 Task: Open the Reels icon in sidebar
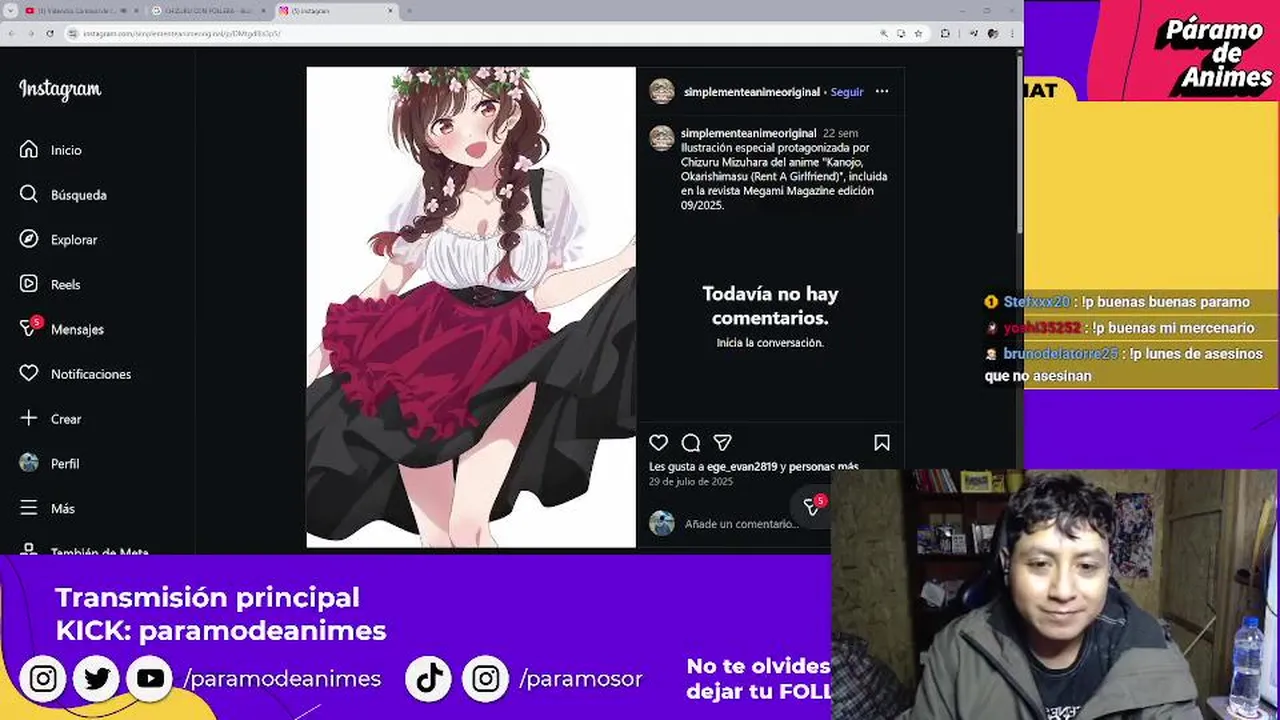29,284
